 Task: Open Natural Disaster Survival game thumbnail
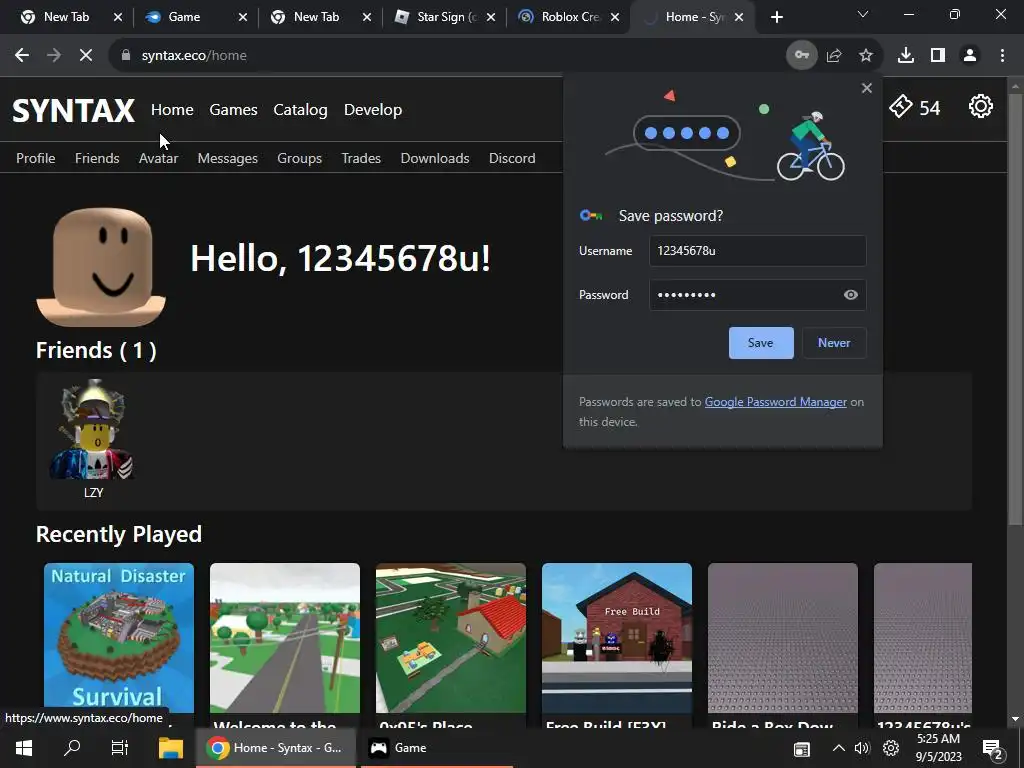click(119, 638)
